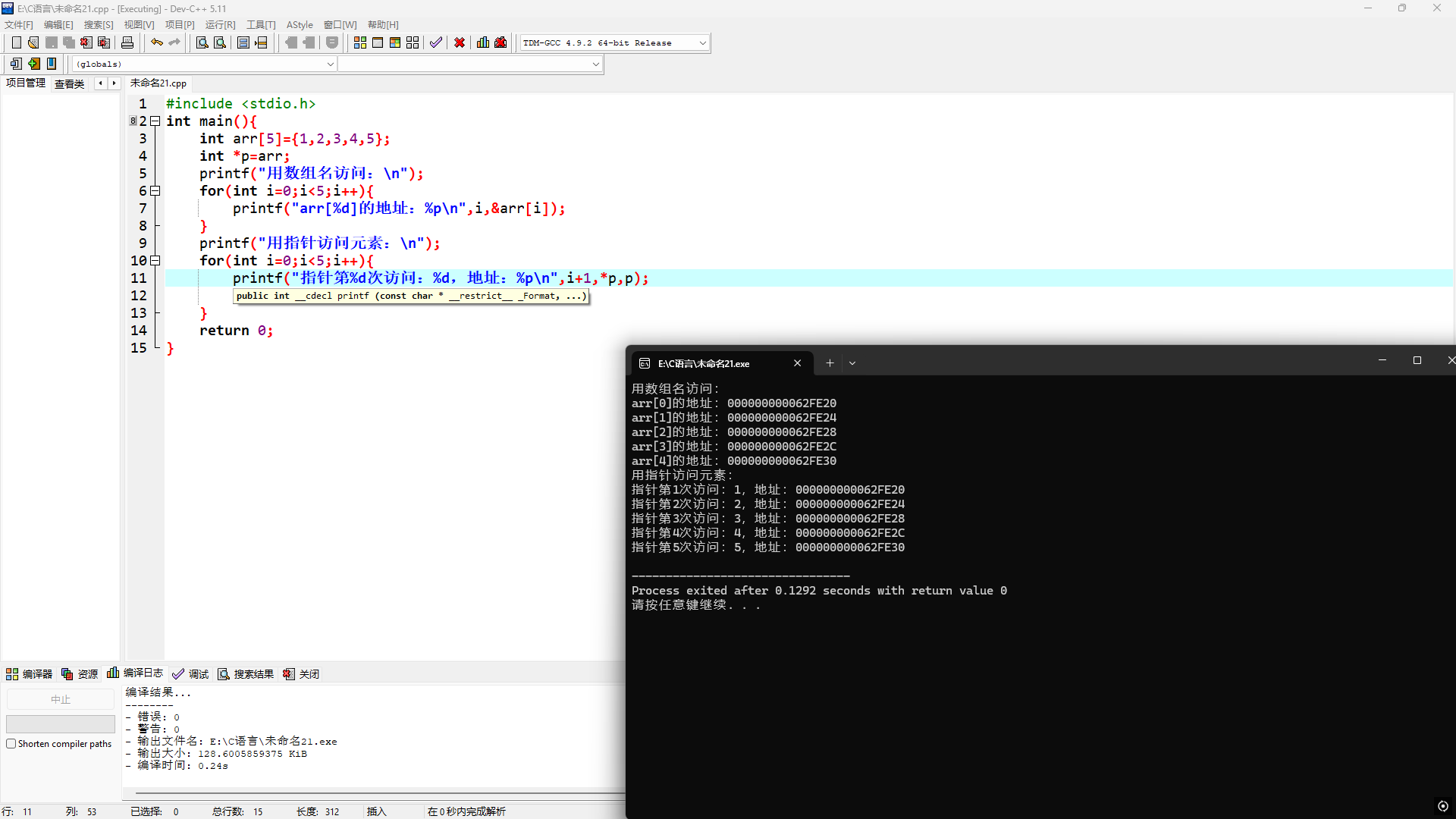
Task: Open the (globals) scope dropdown
Action: click(330, 64)
